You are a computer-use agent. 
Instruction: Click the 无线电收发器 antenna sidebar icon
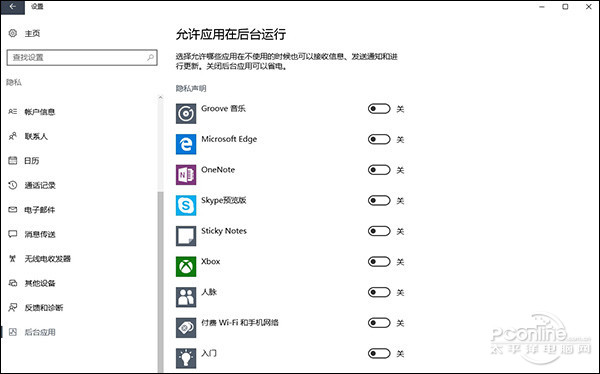(x=13, y=259)
